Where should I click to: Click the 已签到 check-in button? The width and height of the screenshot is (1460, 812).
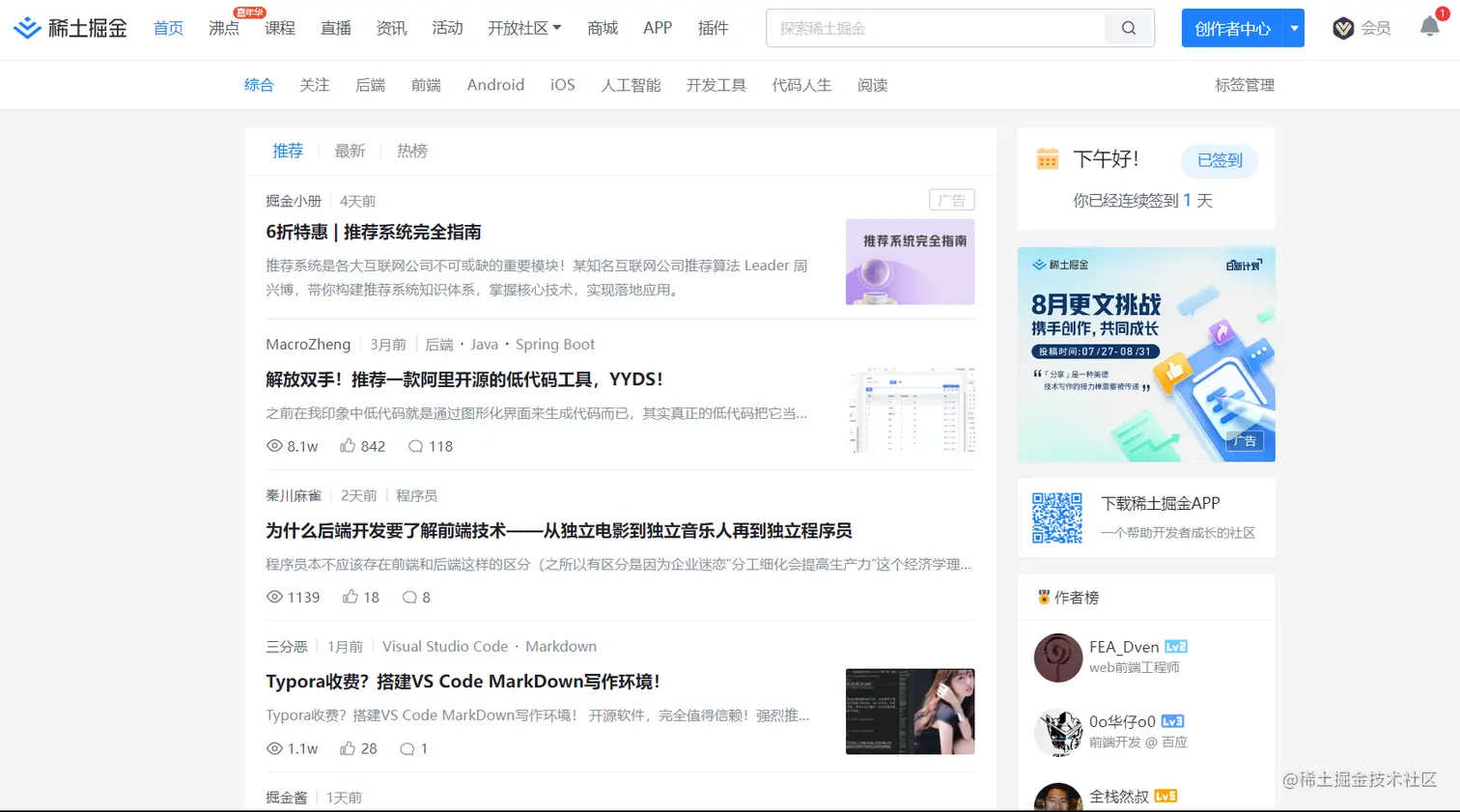pos(1220,160)
